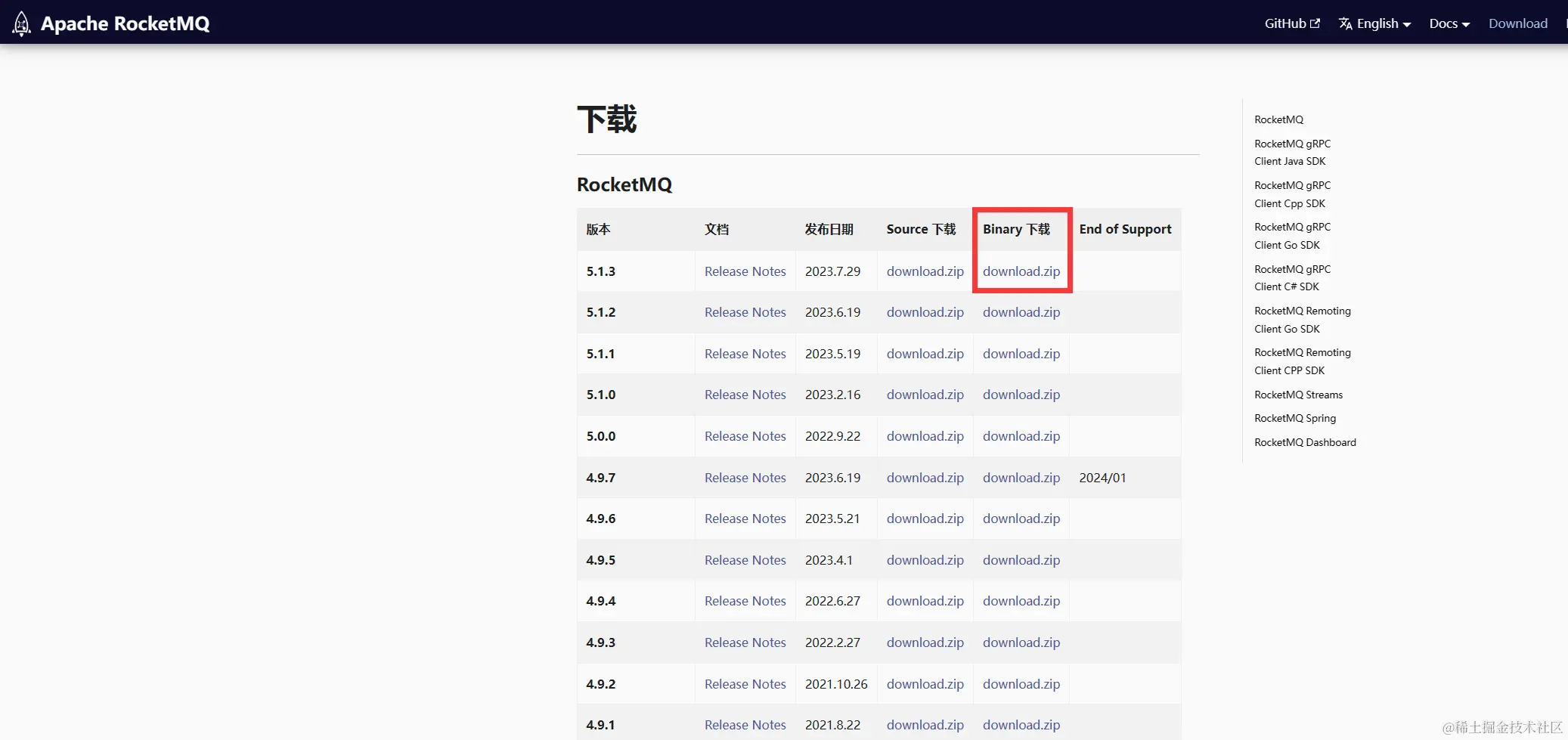This screenshot has height=740, width=1568.
Task: Download source zip for version 4.9.1
Action: [925, 725]
